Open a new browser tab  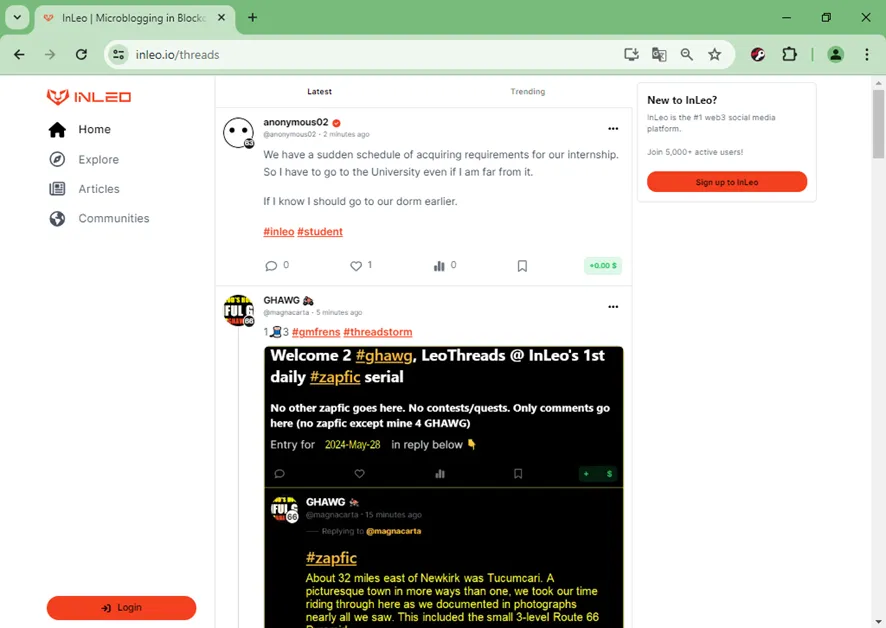pos(253,18)
